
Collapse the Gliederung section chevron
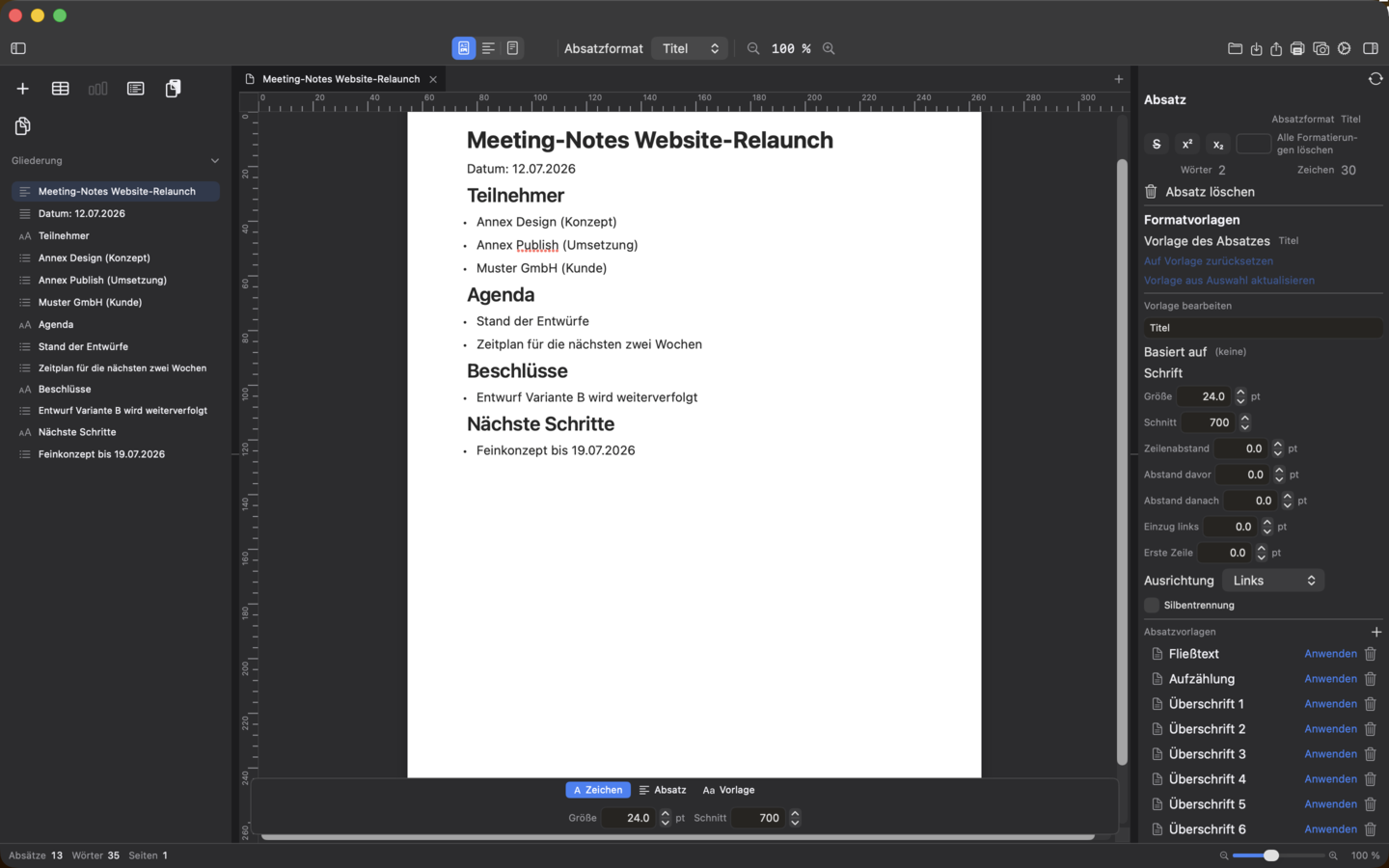click(x=214, y=161)
